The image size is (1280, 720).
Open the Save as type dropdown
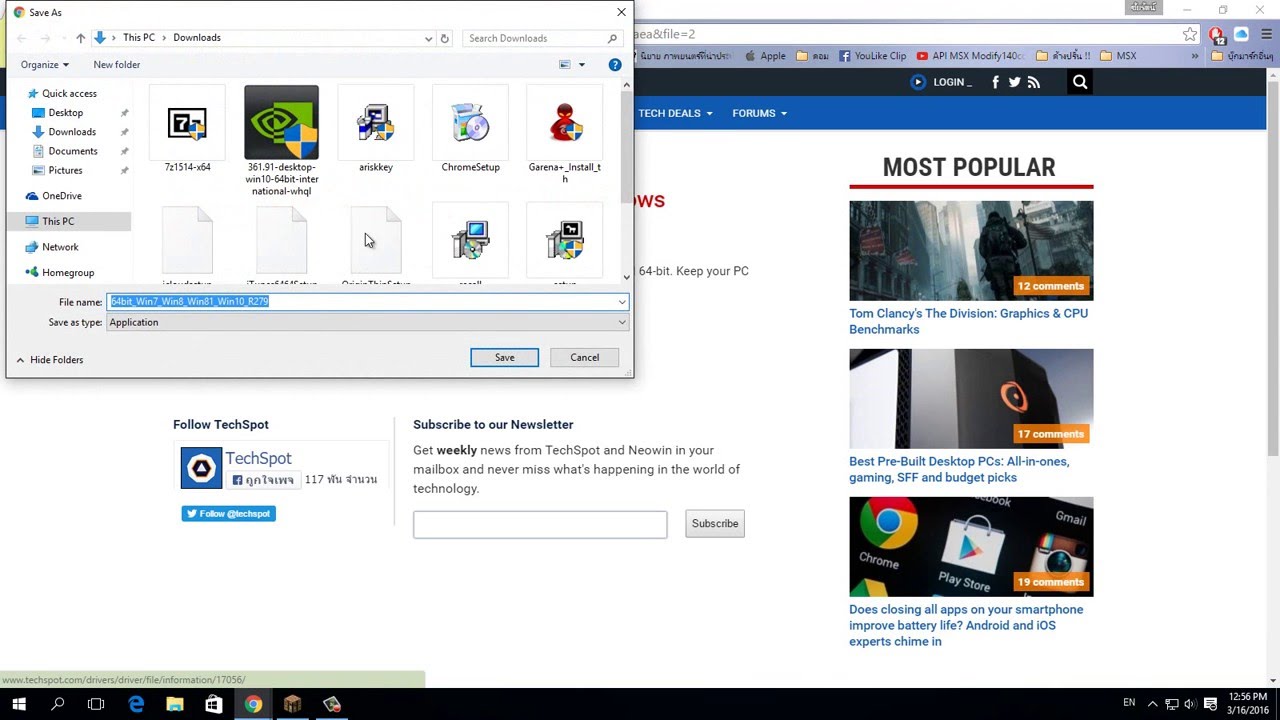tap(621, 323)
